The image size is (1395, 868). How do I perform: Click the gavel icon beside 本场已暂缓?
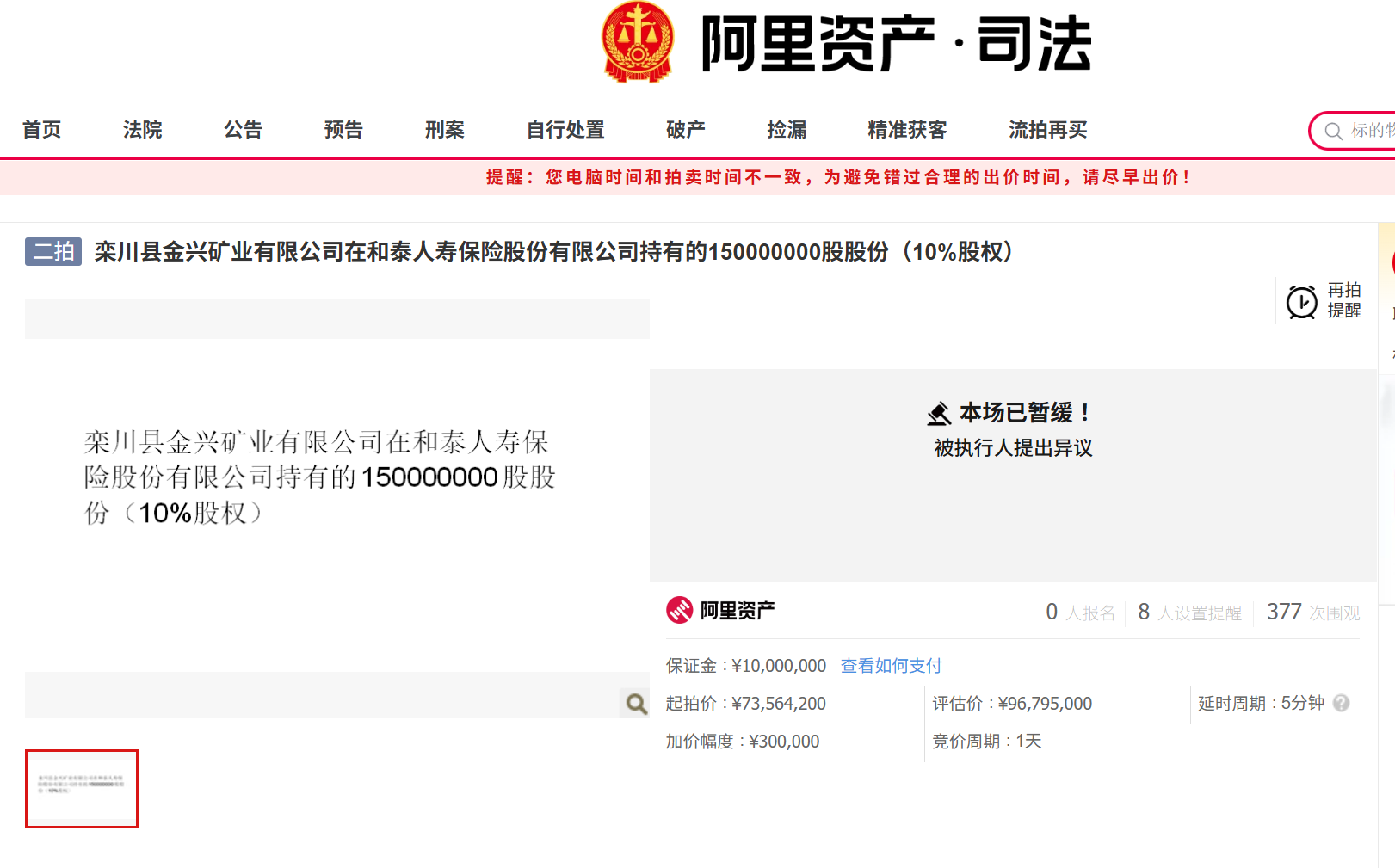(x=939, y=414)
